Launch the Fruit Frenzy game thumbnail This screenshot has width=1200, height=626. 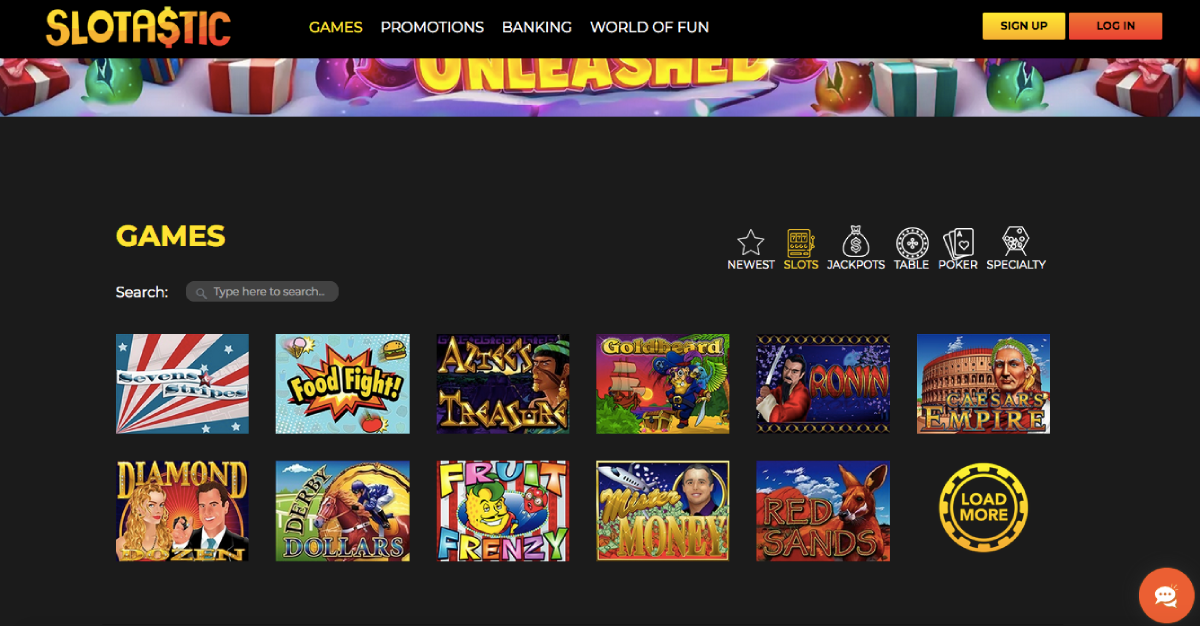(503, 511)
